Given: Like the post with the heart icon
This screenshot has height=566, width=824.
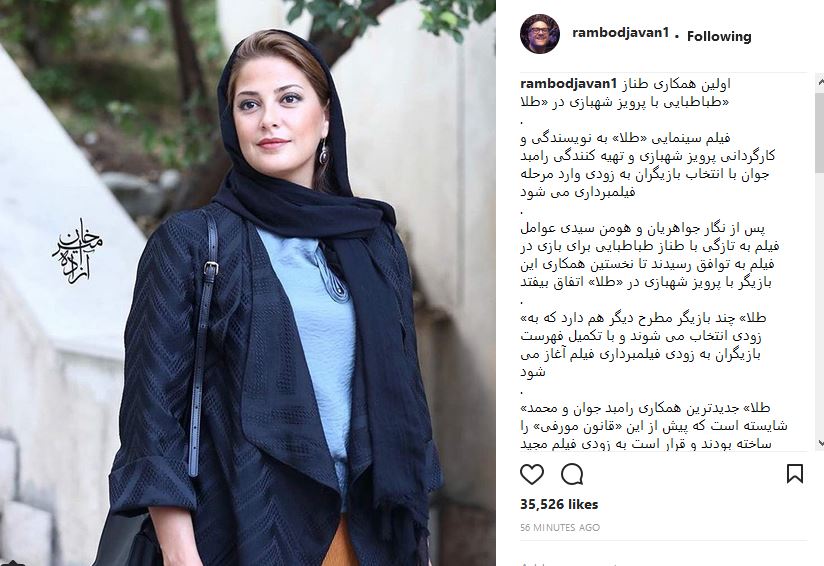Looking at the screenshot, I should (x=532, y=474).
